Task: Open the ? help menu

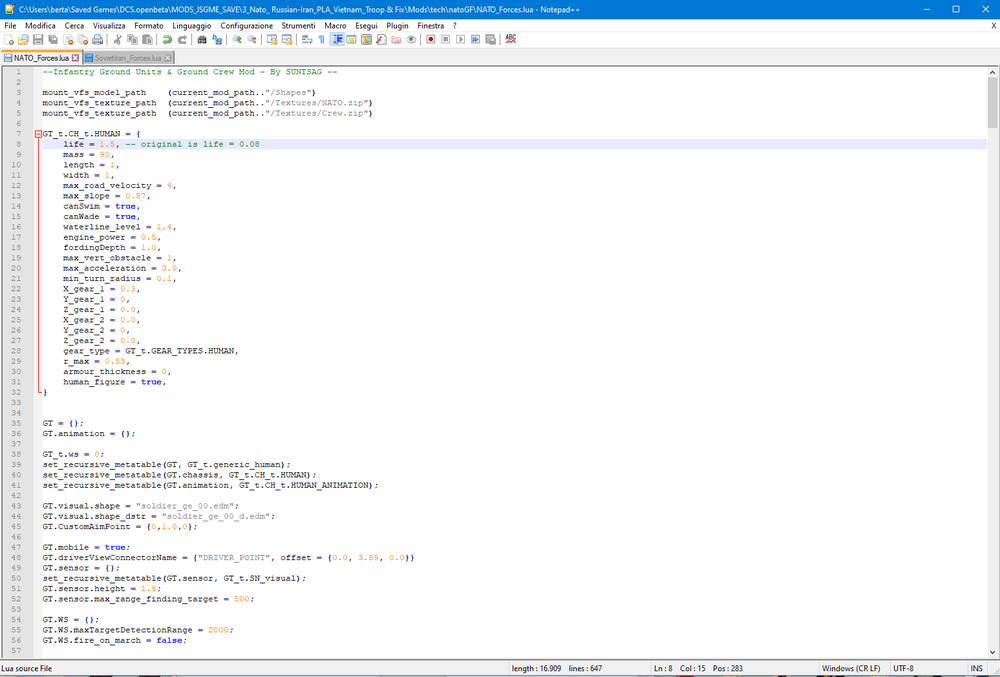Action: point(455,25)
